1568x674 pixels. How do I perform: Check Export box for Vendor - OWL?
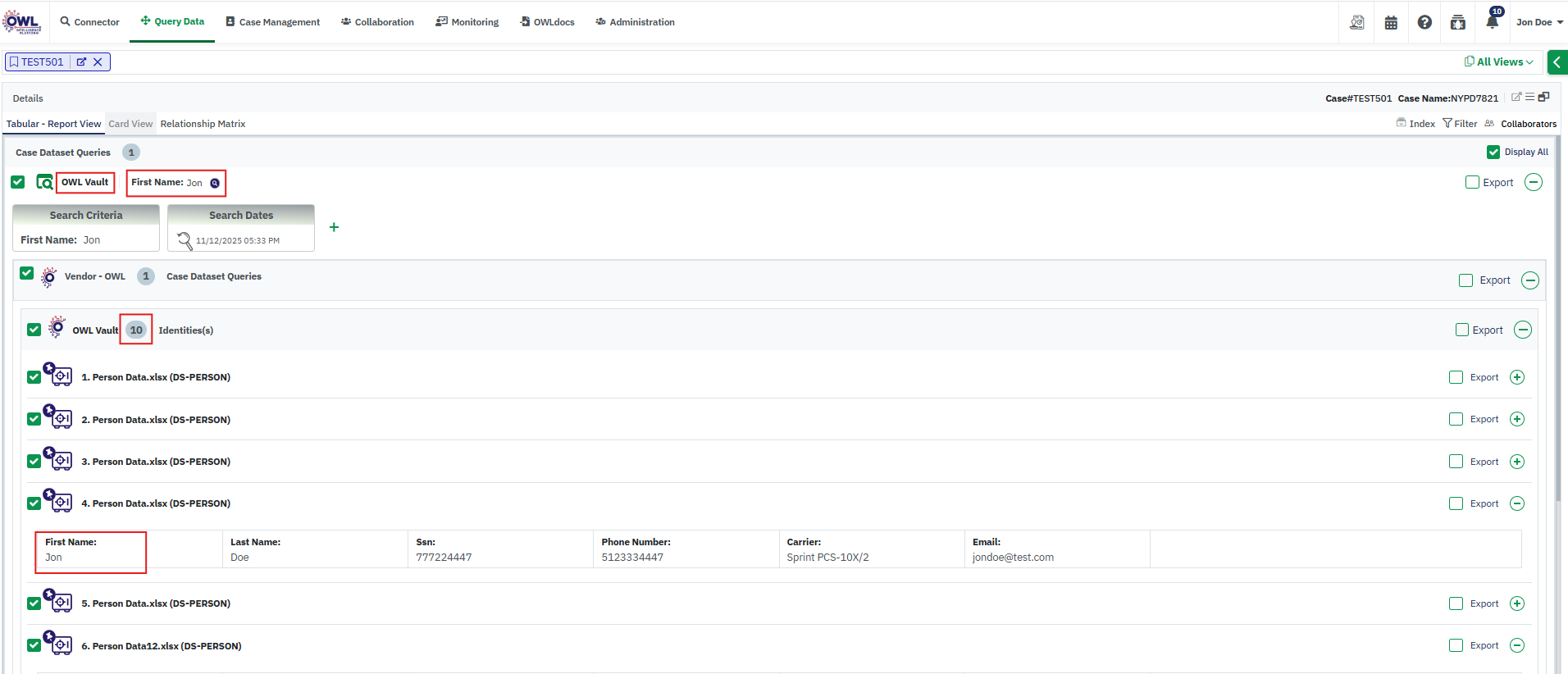[x=1465, y=280]
